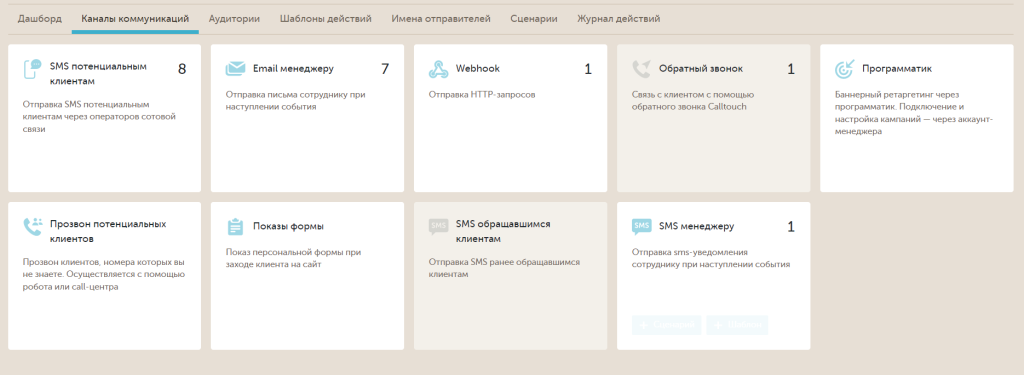Click the SMS обращавшимся клиентам bubble icon
Screen dimensions: 1024x375
click(x=438, y=226)
